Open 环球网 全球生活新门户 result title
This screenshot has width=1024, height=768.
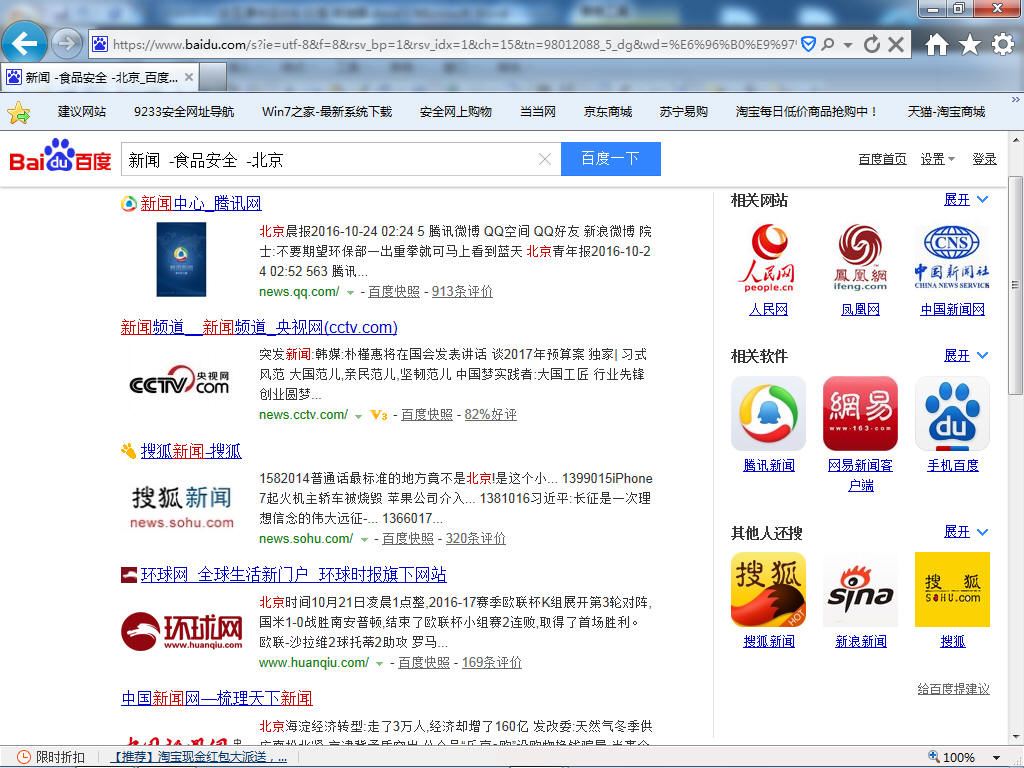tap(294, 575)
